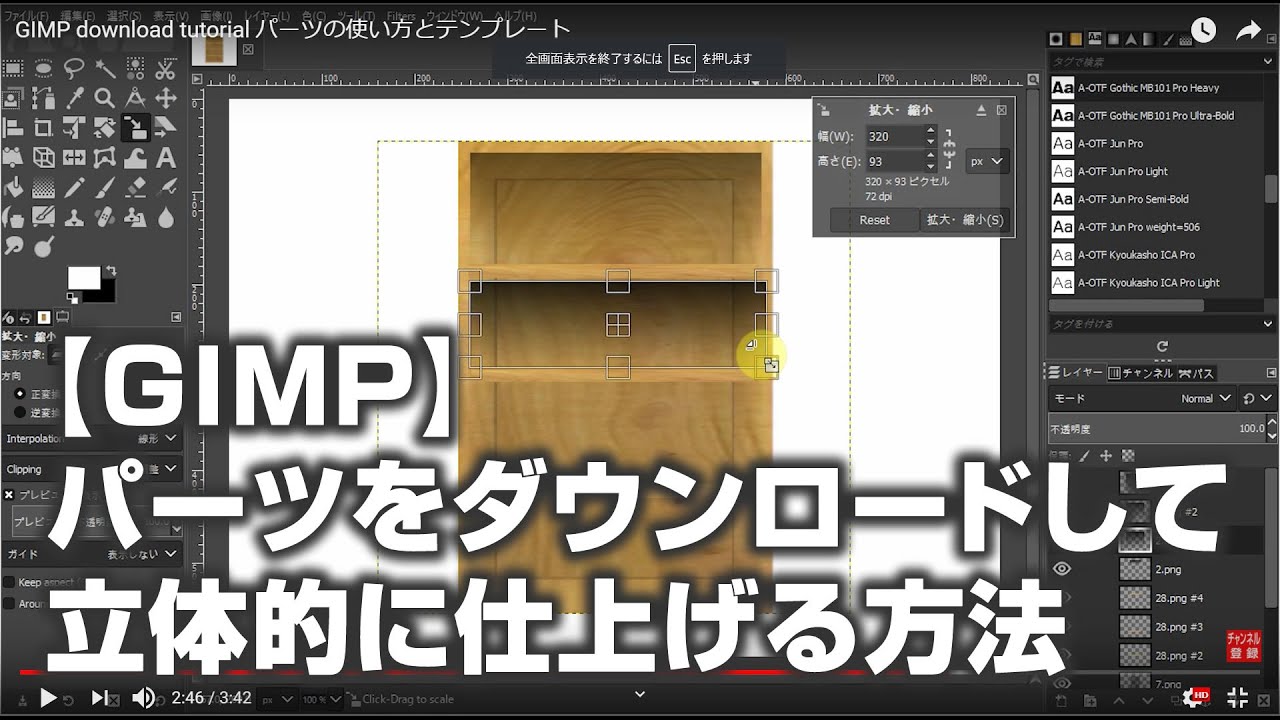Open the guides dropdown in tool options
This screenshot has width=1280, height=720.
tap(91, 554)
